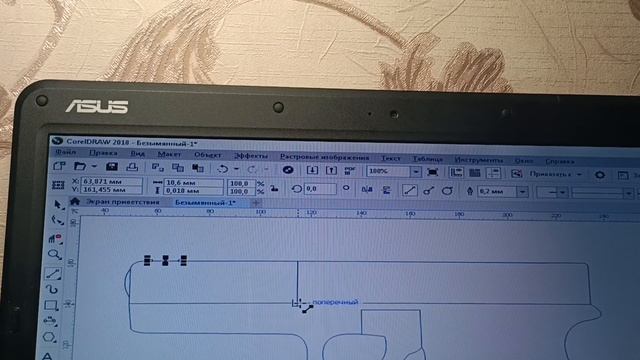Switch to Безымянный-1 document tab

pos(205,202)
